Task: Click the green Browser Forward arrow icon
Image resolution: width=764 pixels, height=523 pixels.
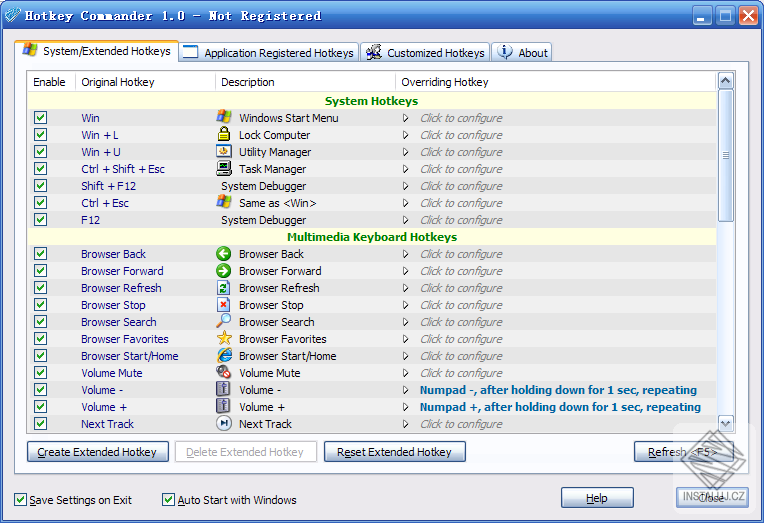Action: point(224,271)
